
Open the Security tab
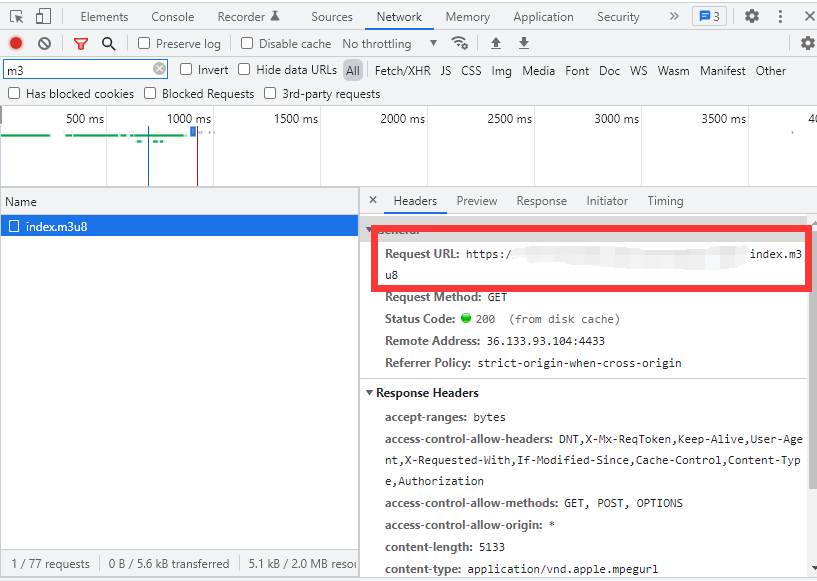(x=618, y=17)
